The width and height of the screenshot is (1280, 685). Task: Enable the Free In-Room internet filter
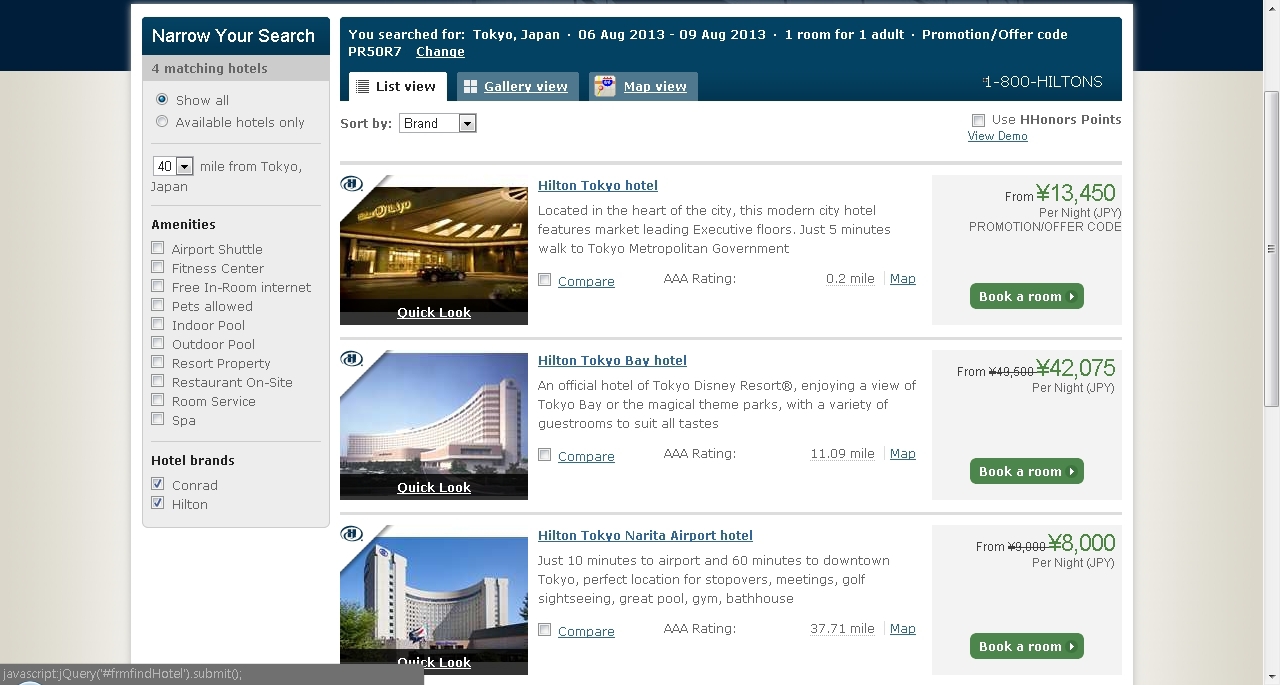tap(158, 286)
